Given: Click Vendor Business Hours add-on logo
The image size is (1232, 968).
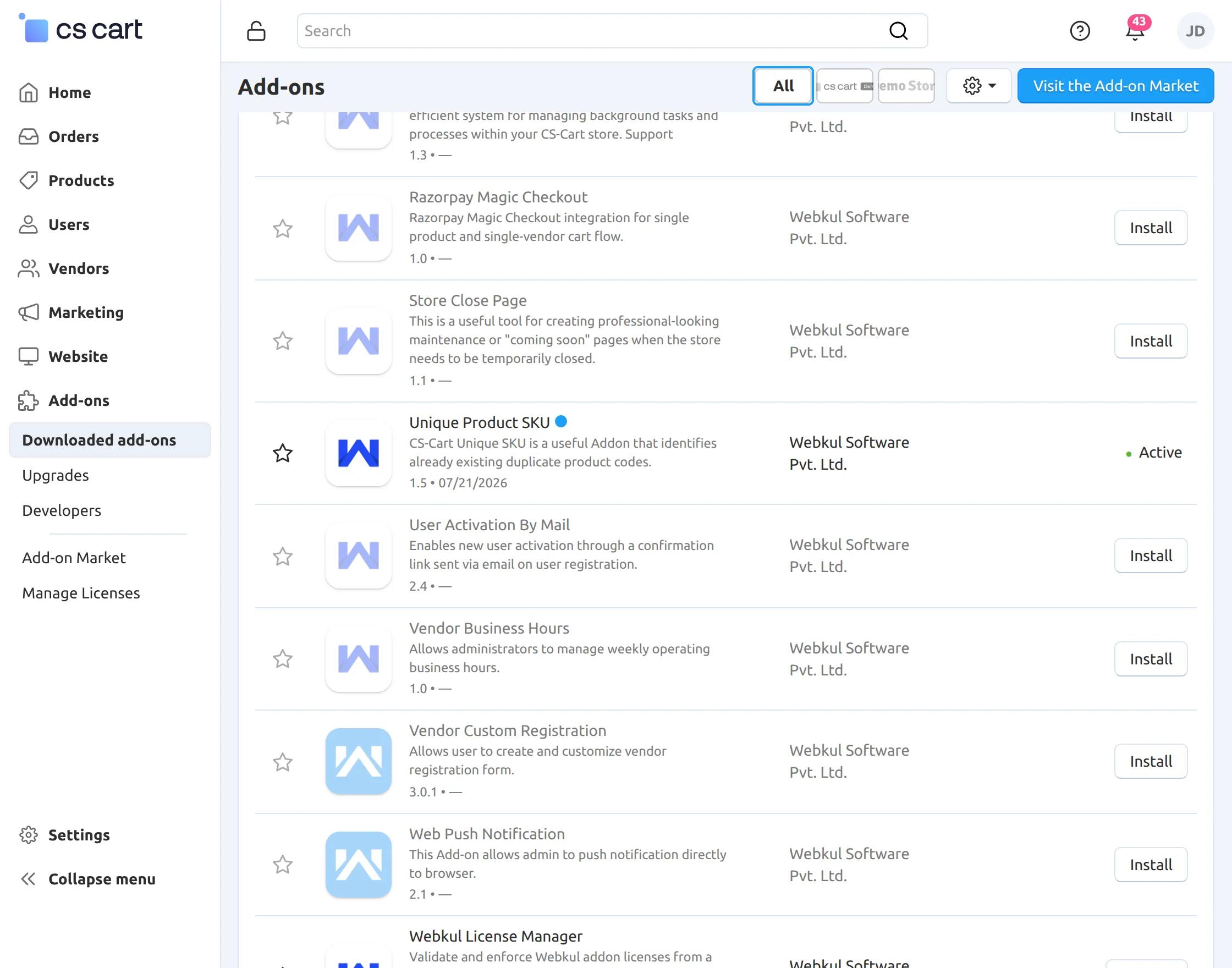Looking at the screenshot, I should point(358,658).
